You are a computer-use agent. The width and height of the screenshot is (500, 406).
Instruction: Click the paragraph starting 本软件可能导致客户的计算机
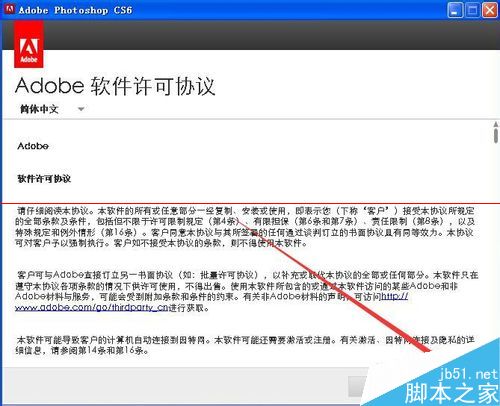(245, 345)
